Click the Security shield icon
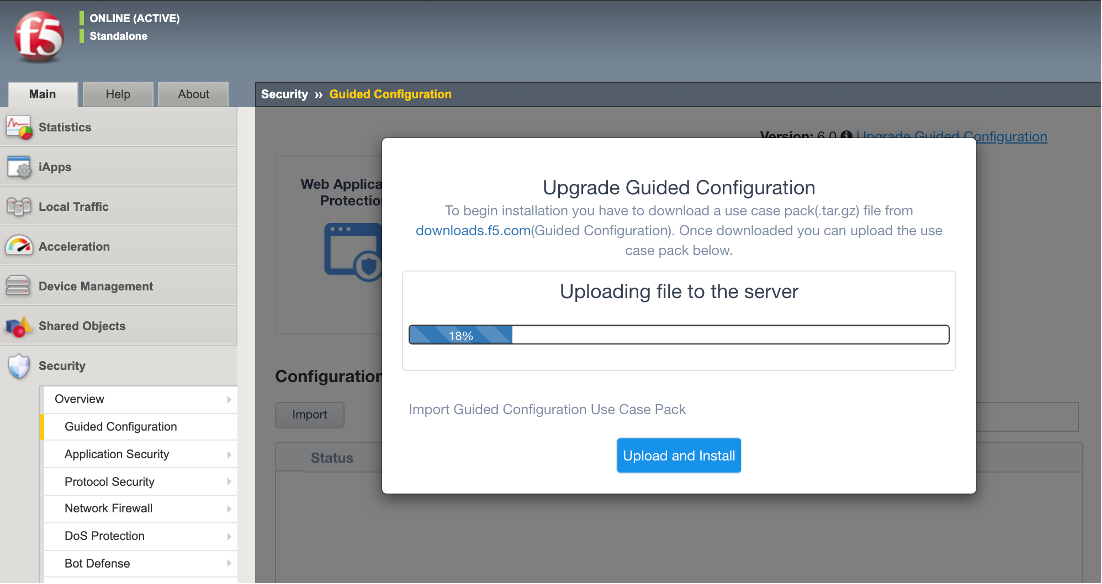 pos(19,365)
